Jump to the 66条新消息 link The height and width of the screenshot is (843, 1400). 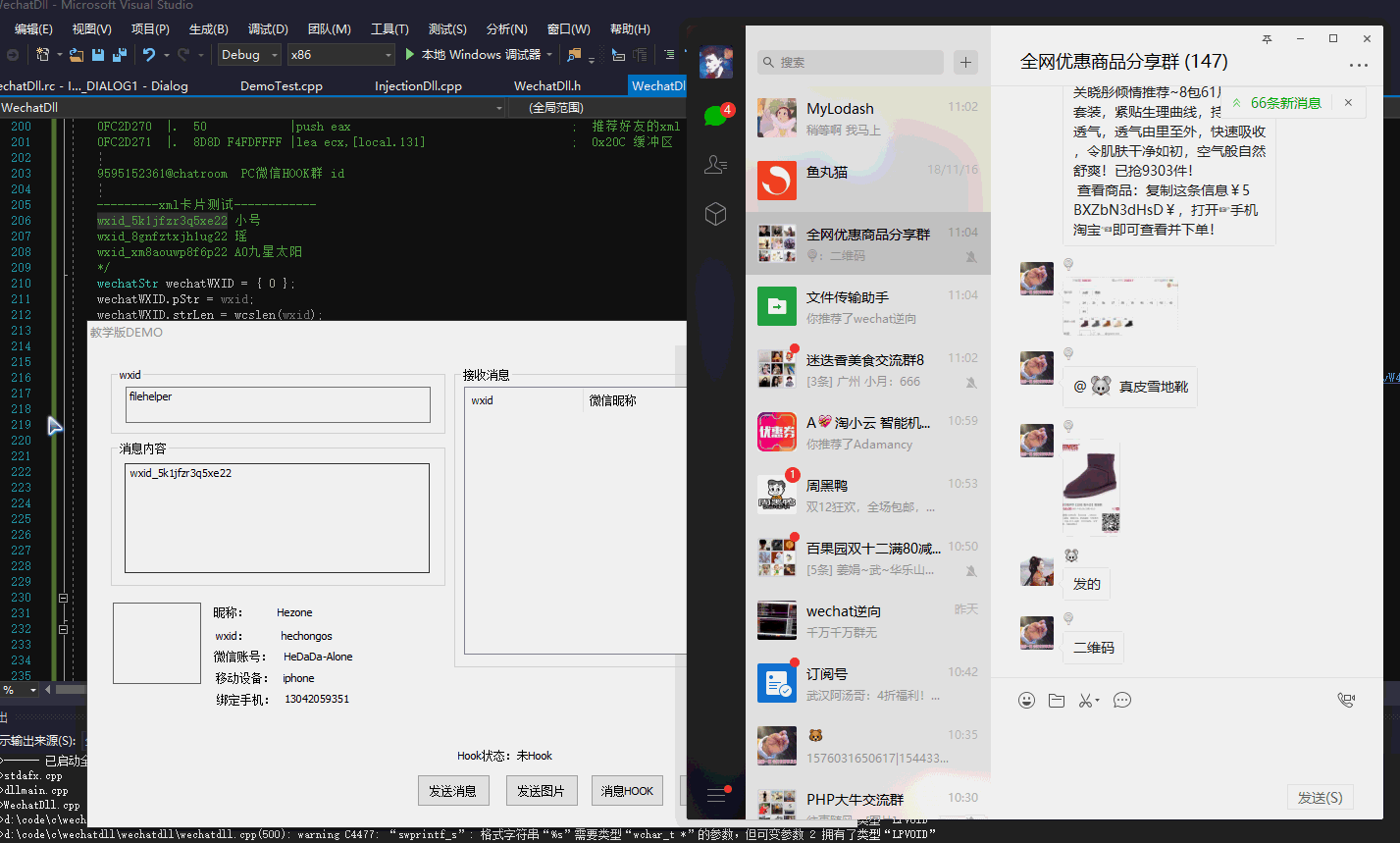point(1285,103)
